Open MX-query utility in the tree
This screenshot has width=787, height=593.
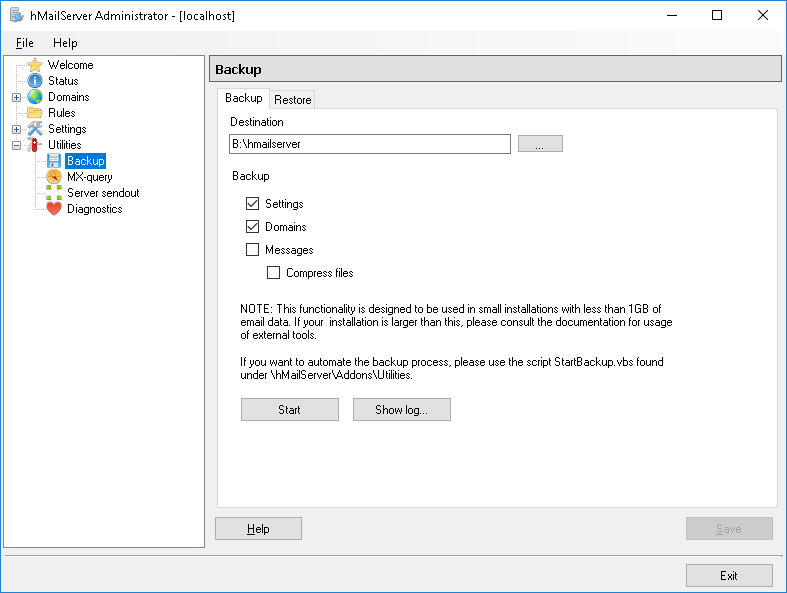(x=90, y=177)
